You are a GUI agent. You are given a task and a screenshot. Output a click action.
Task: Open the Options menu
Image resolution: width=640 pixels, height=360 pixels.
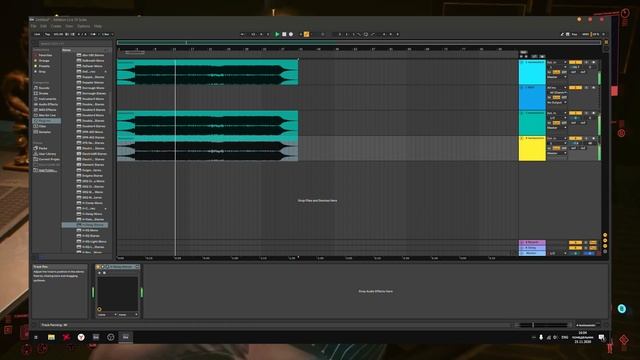click(83, 26)
